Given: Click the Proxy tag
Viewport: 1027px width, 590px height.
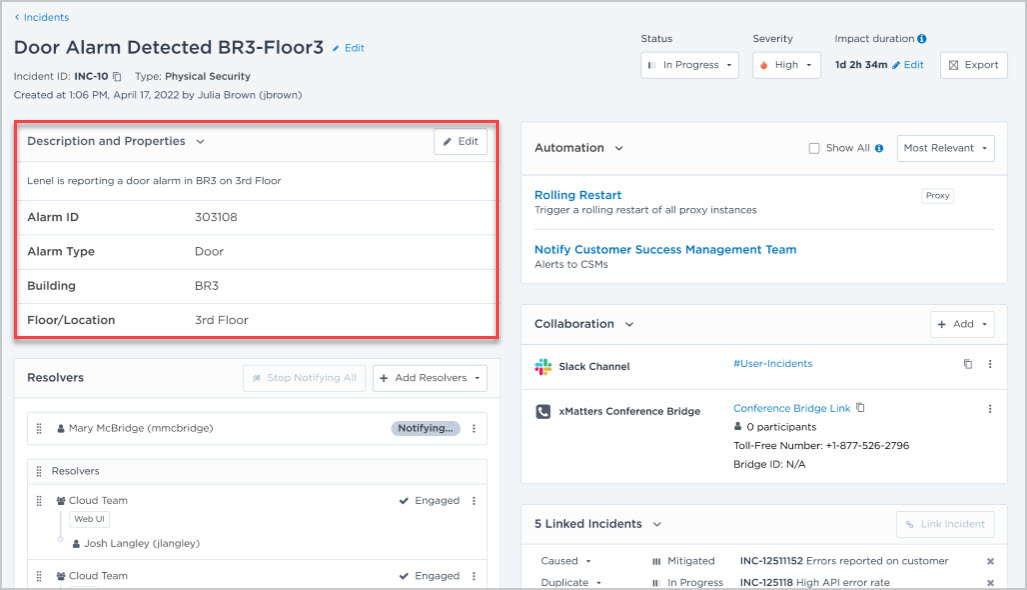Looking at the screenshot, I should [937, 196].
